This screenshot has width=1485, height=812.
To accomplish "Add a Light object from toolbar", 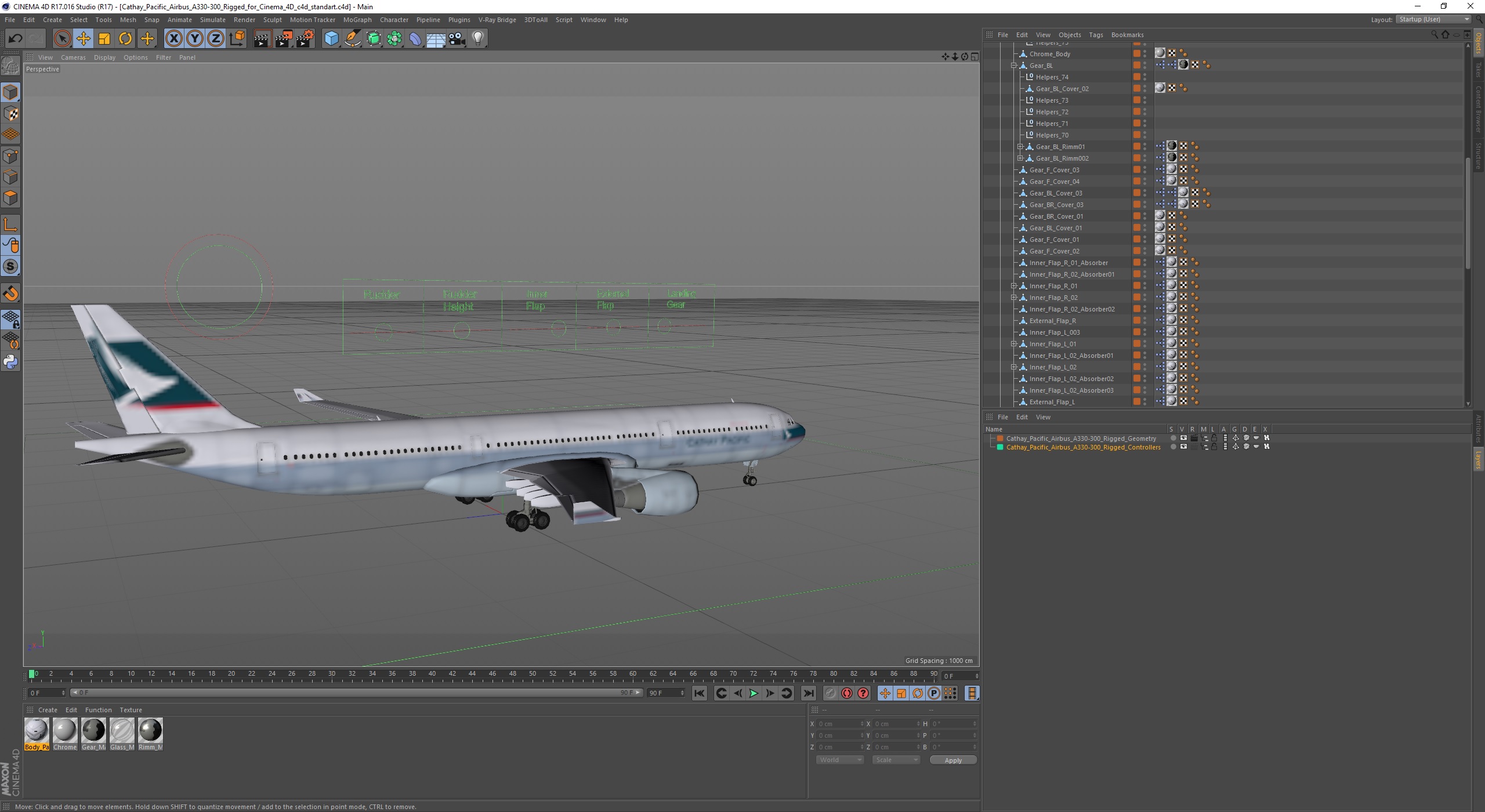I will pyautogui.click(x=478, y=39).
